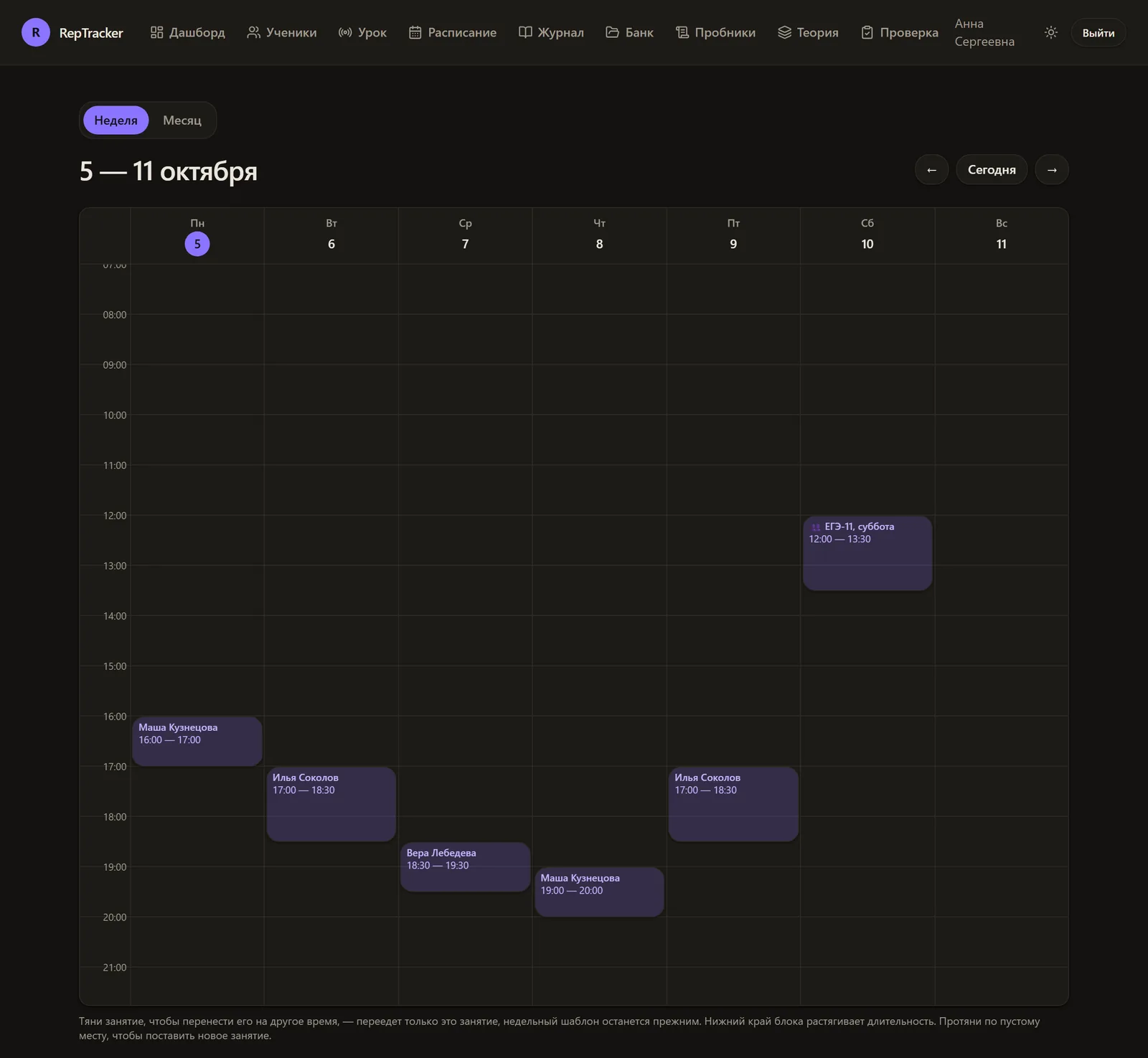Open Ученики students icon
This screenshot has width=1148, height=1058.
click(x=253, y=32)
